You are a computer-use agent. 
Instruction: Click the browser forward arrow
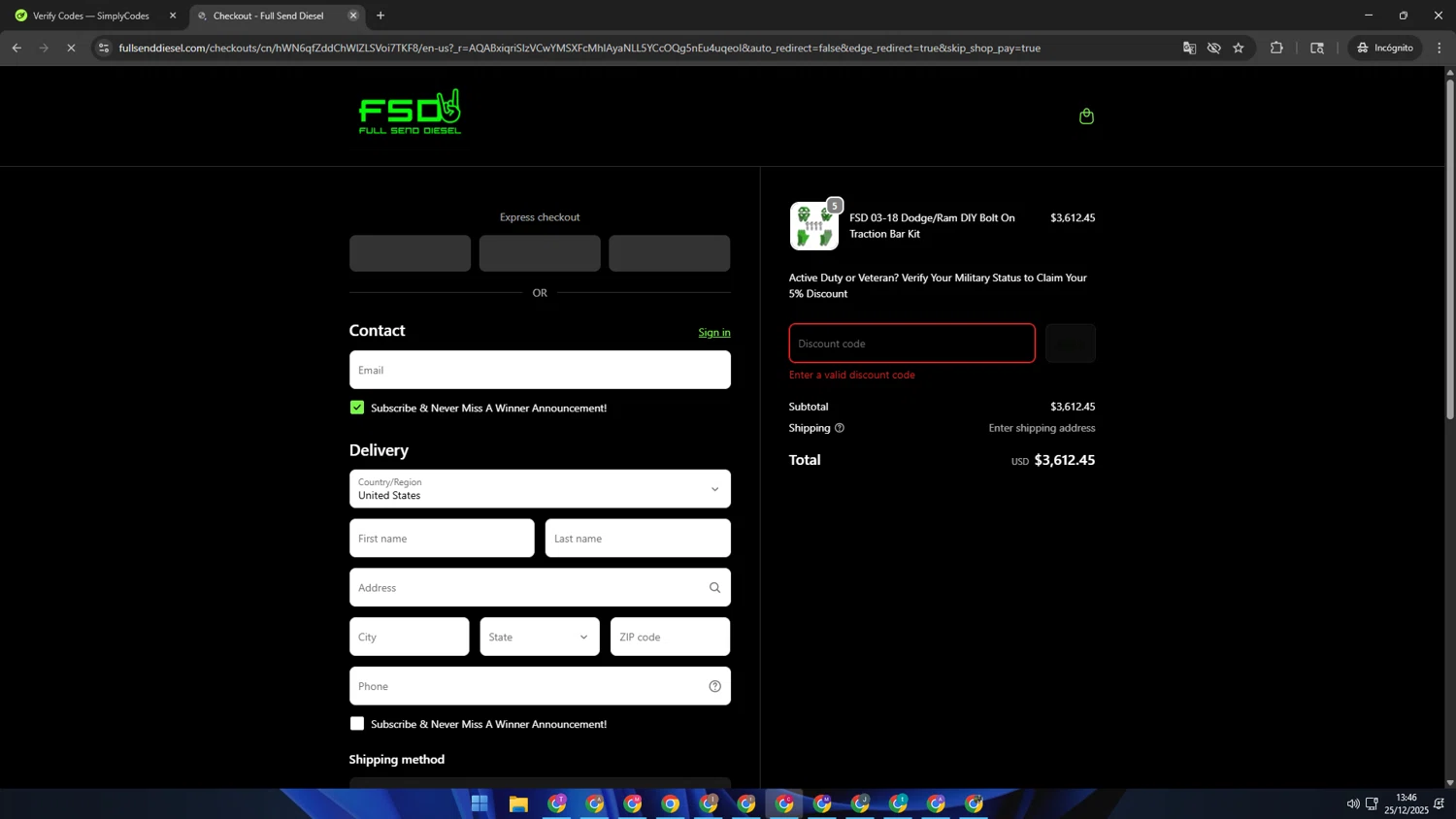(44, 48)
